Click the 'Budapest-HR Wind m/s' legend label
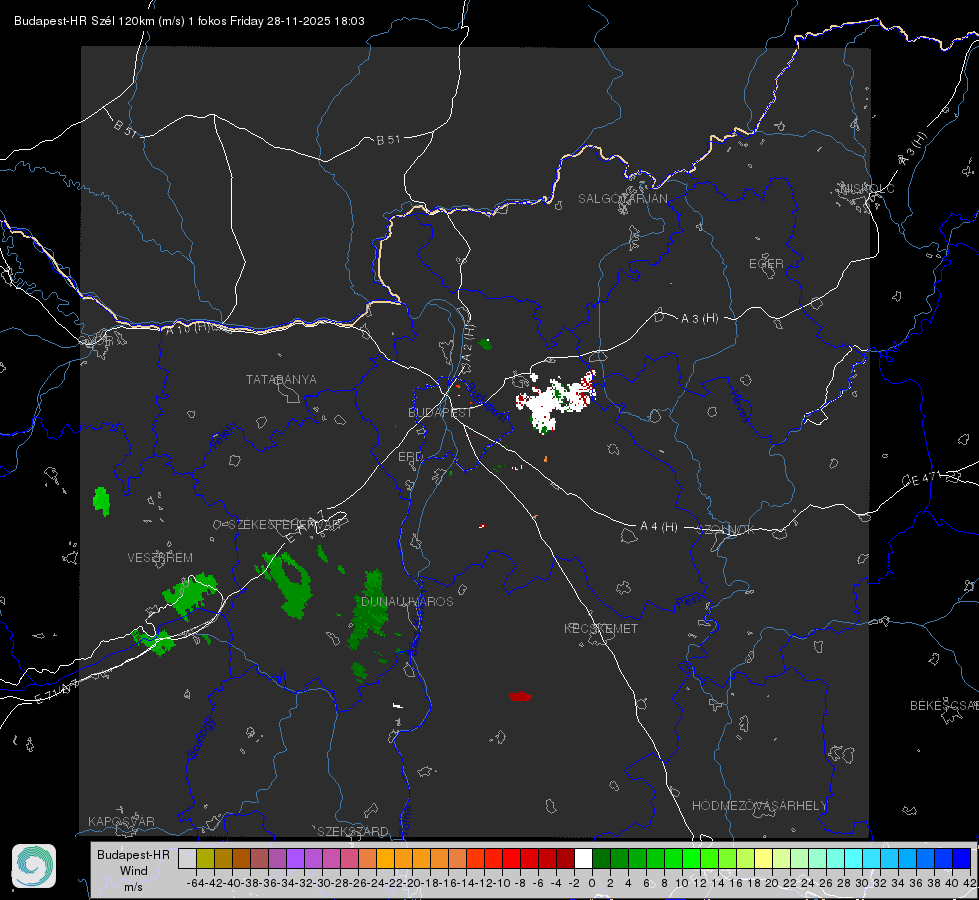Viewport: 979px width, 900px height. point(133,871)
